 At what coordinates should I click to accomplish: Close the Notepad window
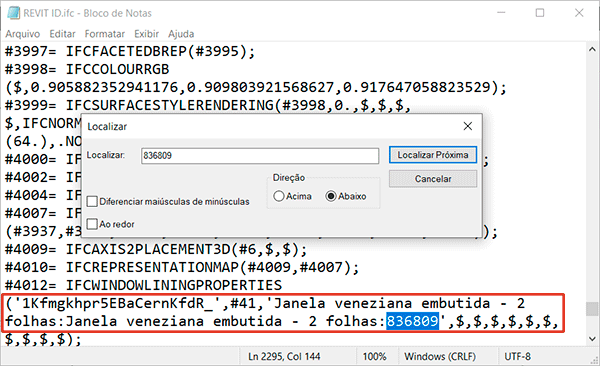[x=579, y=13]
